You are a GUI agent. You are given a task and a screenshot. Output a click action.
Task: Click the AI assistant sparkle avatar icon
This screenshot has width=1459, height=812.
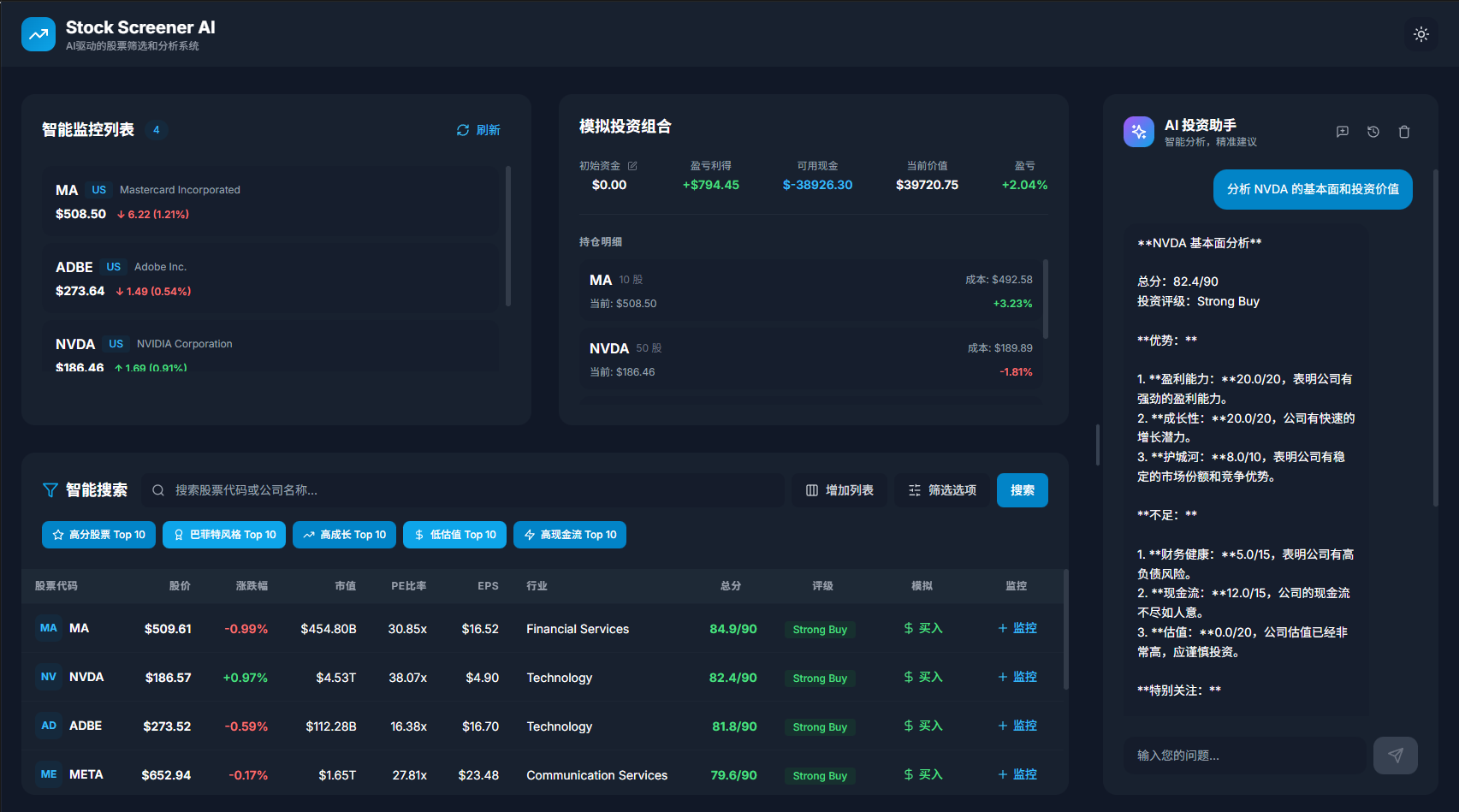coord(1138,132)
